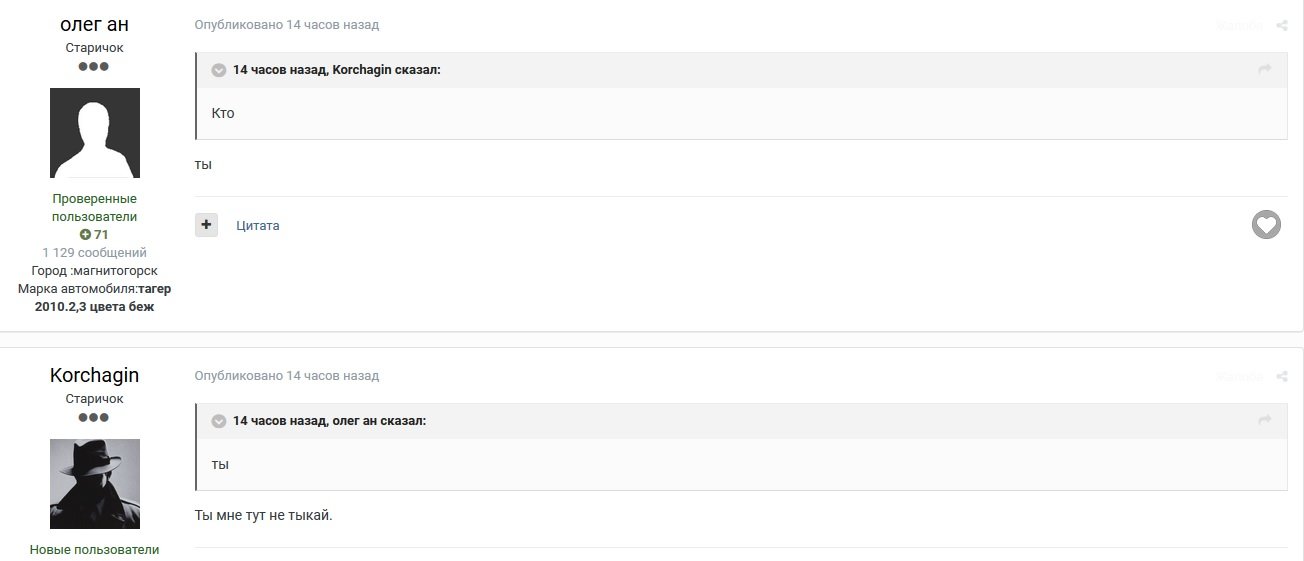The image size is (1304, 561).
Task: Toggle multiquote plus button on олег ан's post
Action: 206,225
